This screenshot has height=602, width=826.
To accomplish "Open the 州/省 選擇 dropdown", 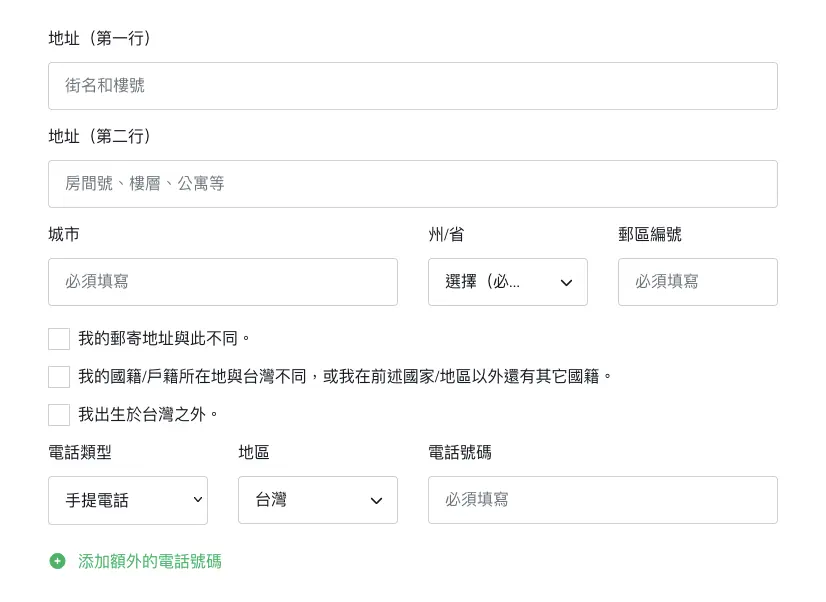I will pyautogui.click(x=507, y=282).
